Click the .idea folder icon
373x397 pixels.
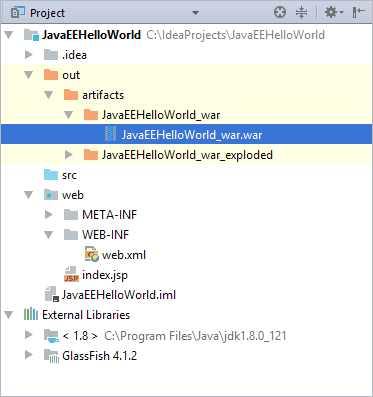click(x=51, y=55)
